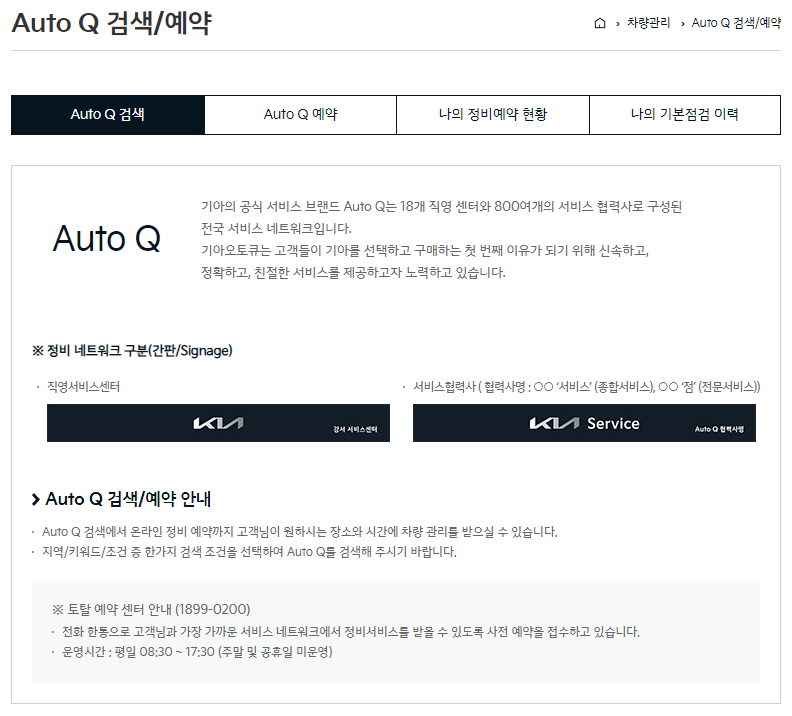Screen dimensions: 792x716
Task: Click the line starting with 기아오토큐는 고객들이
Action: [x=425, y=250]
